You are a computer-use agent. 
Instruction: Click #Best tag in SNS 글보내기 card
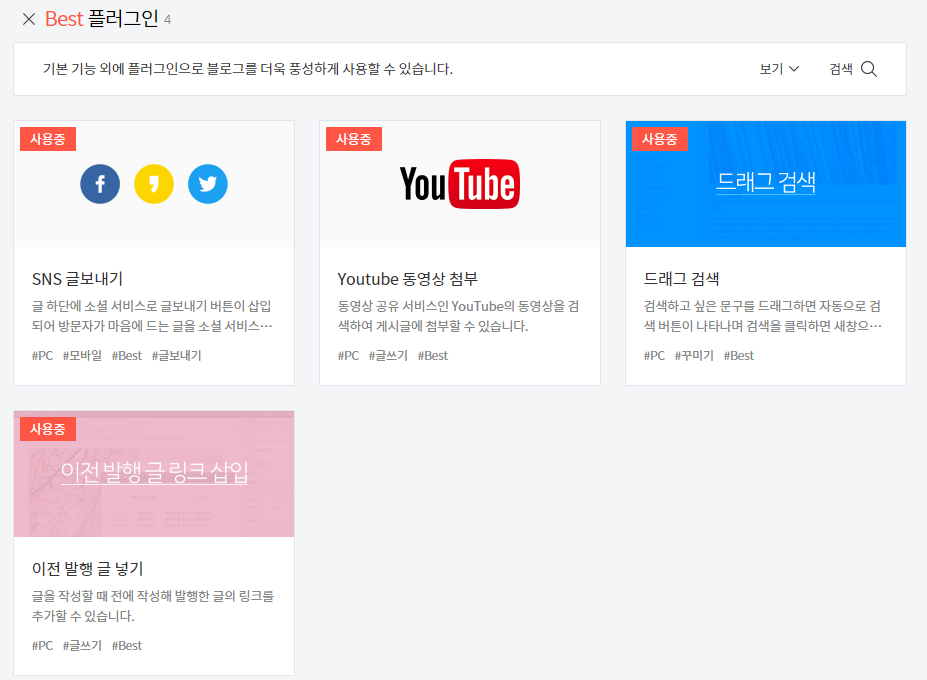127,355
